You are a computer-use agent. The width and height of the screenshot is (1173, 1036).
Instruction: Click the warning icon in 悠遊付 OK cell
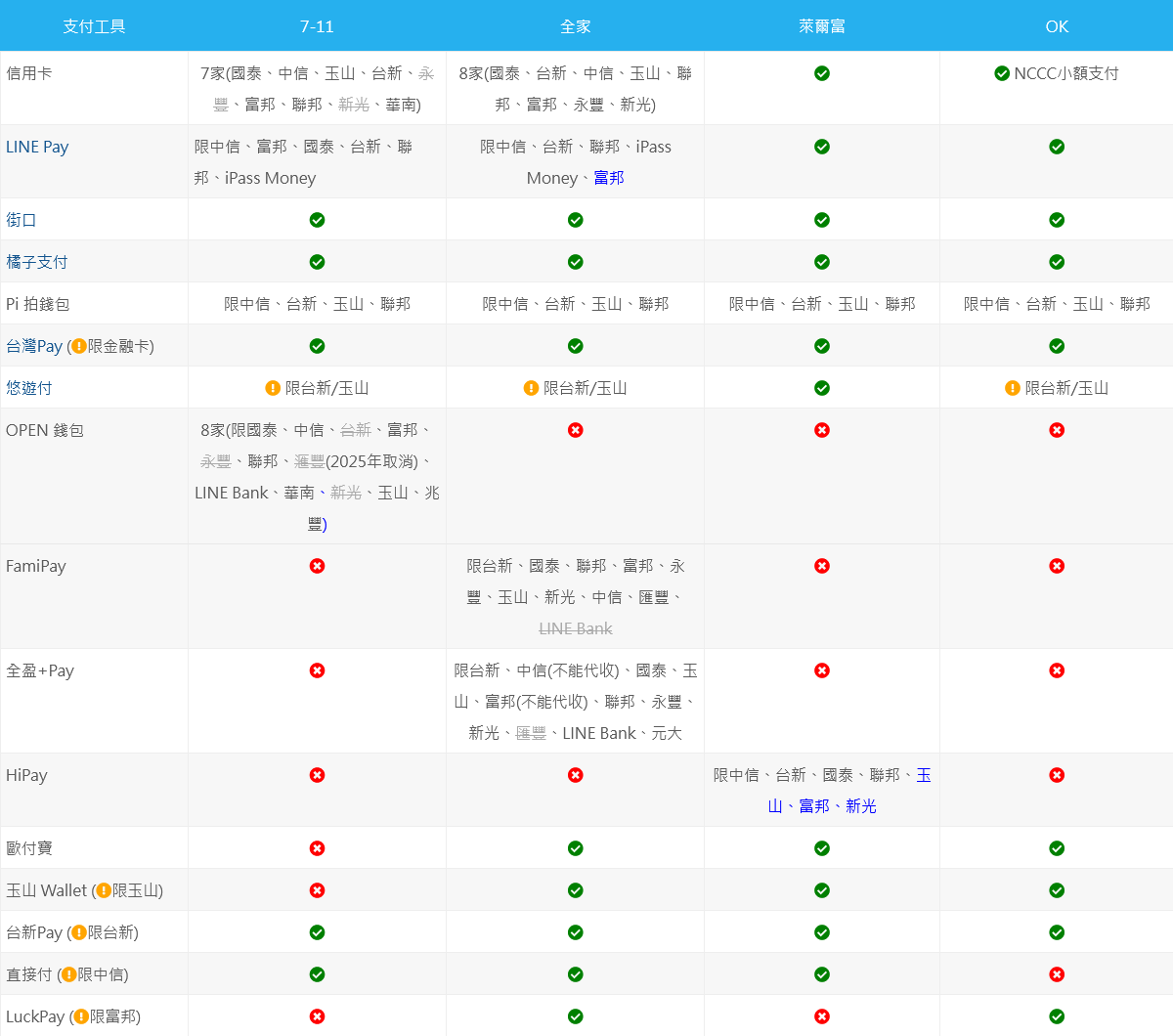pyautogui.click(x=1013, y=388)
